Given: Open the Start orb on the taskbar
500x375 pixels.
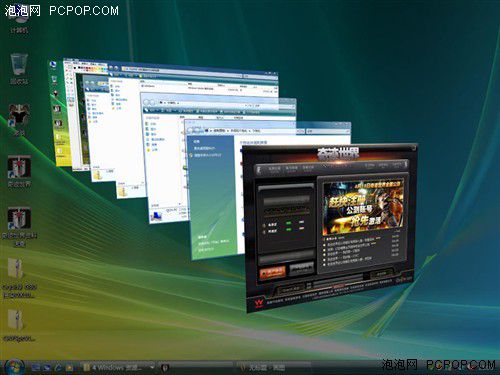Looking at the screenshot, I should coord(14,366).
